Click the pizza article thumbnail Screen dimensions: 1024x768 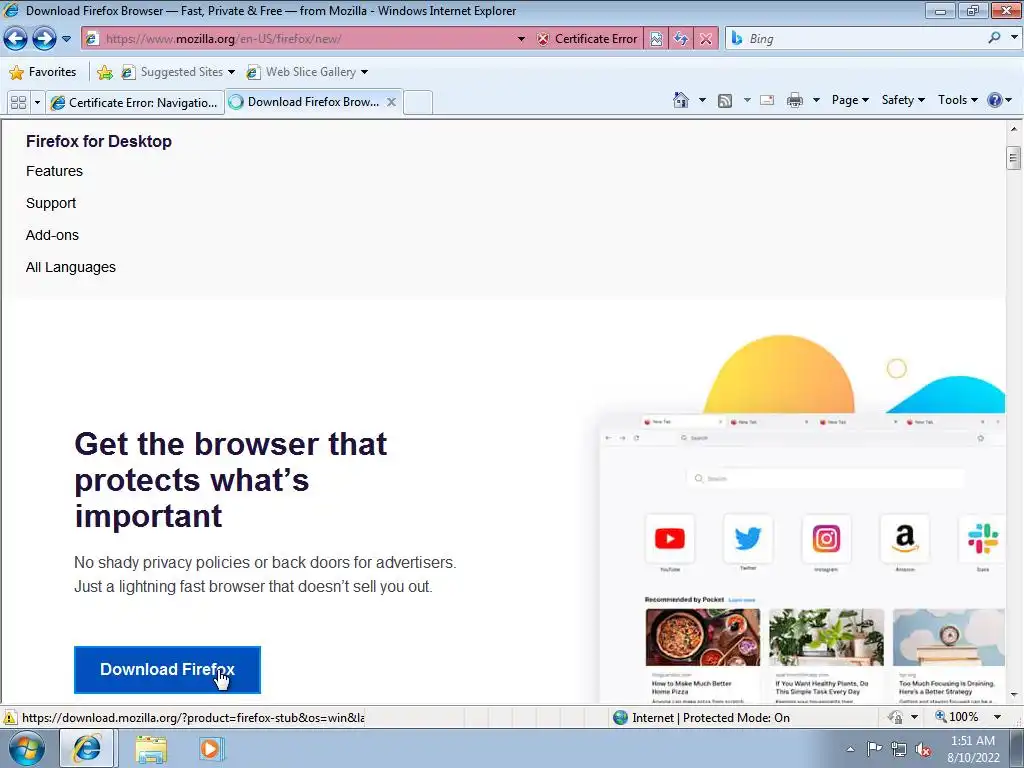point(703,637)
